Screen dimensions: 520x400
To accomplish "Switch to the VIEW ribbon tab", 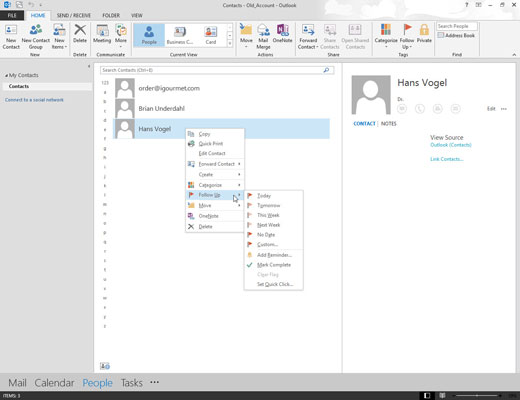I will click(x=137, y=15).
